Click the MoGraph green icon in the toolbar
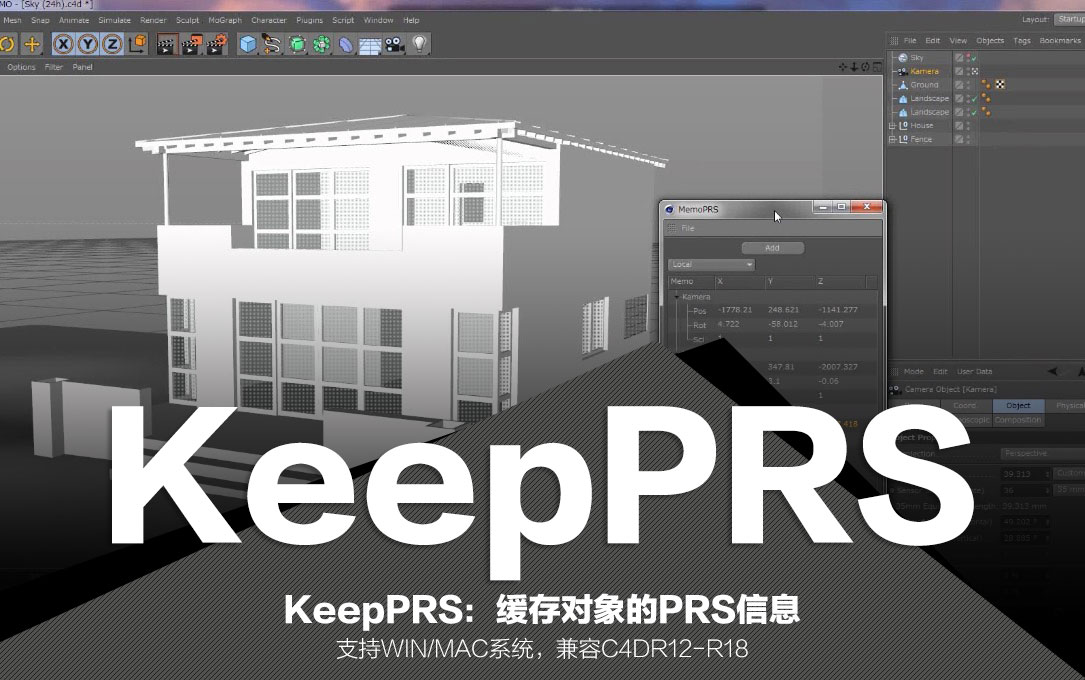Screen dimensions: 1085x680 [x=323, y=44]
